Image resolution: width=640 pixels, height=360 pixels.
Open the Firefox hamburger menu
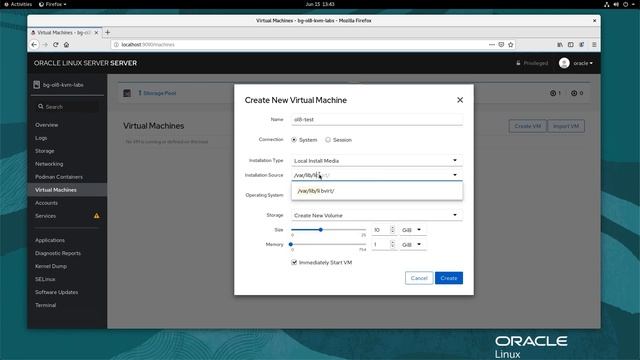coord(594,44)
